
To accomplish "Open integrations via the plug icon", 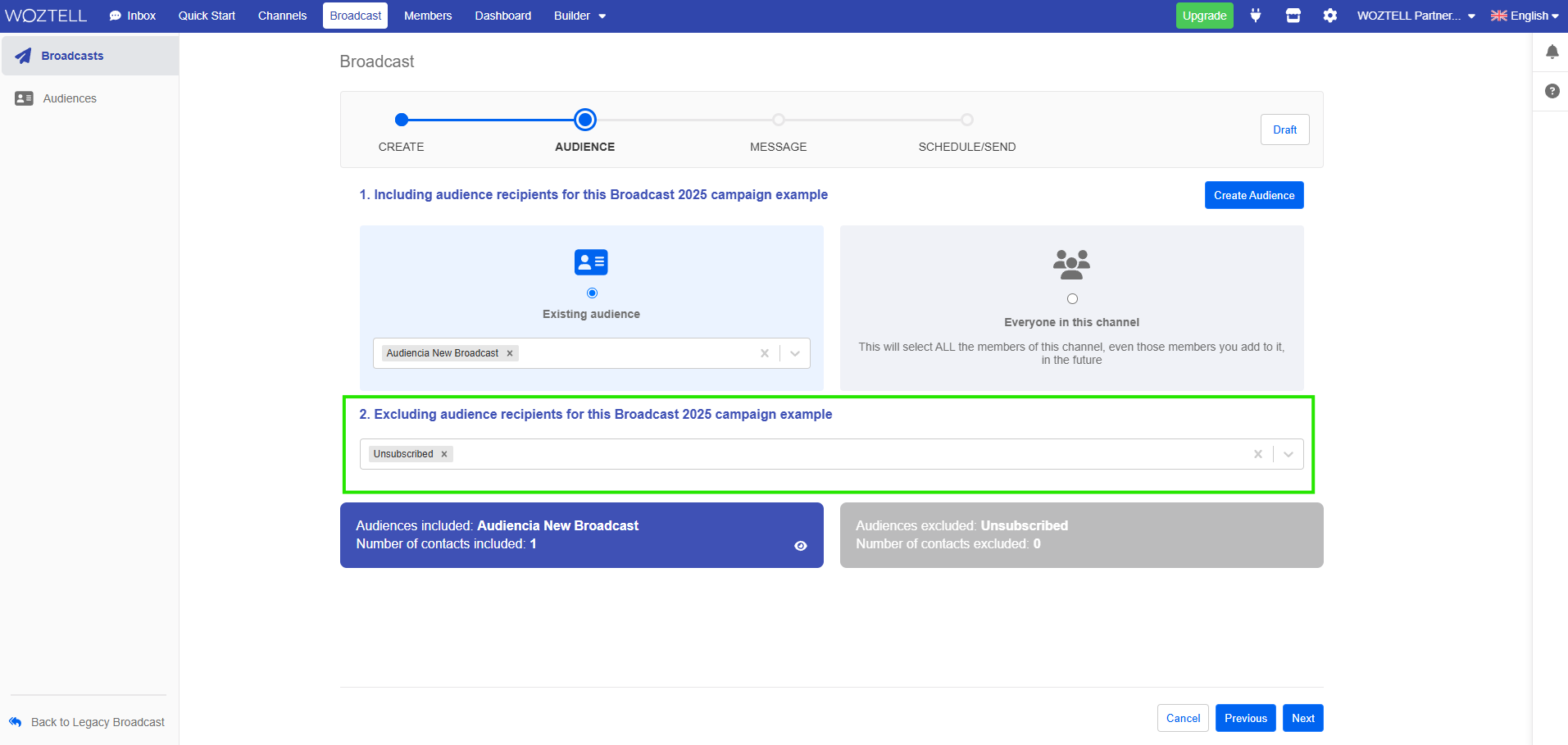I will pos(1256,16).
